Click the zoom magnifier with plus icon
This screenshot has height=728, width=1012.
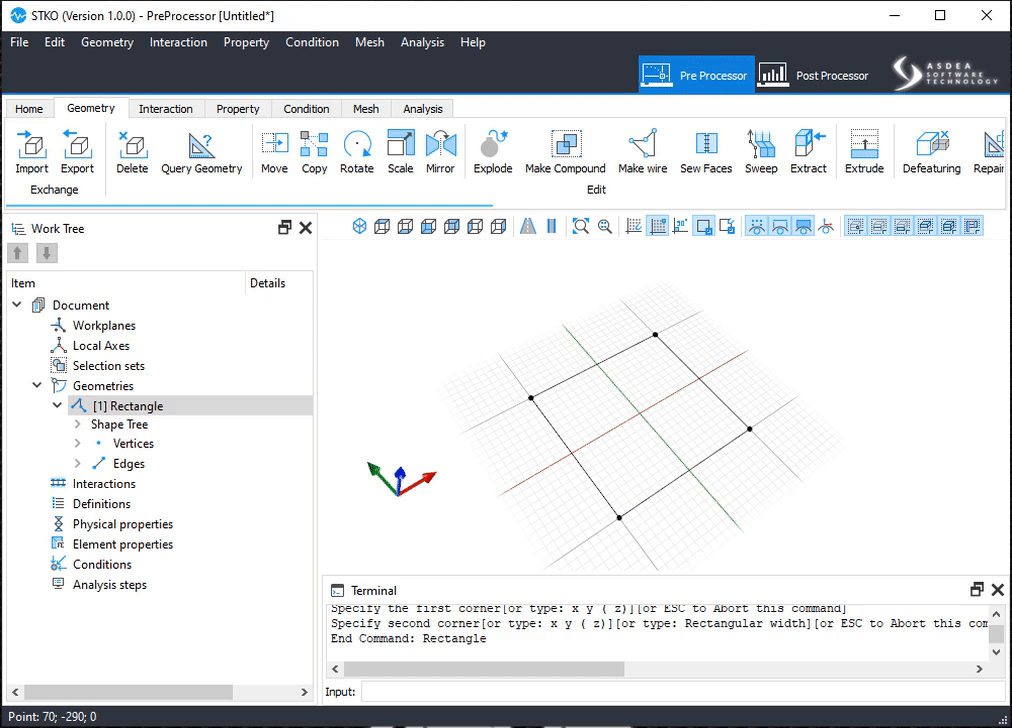605,227
